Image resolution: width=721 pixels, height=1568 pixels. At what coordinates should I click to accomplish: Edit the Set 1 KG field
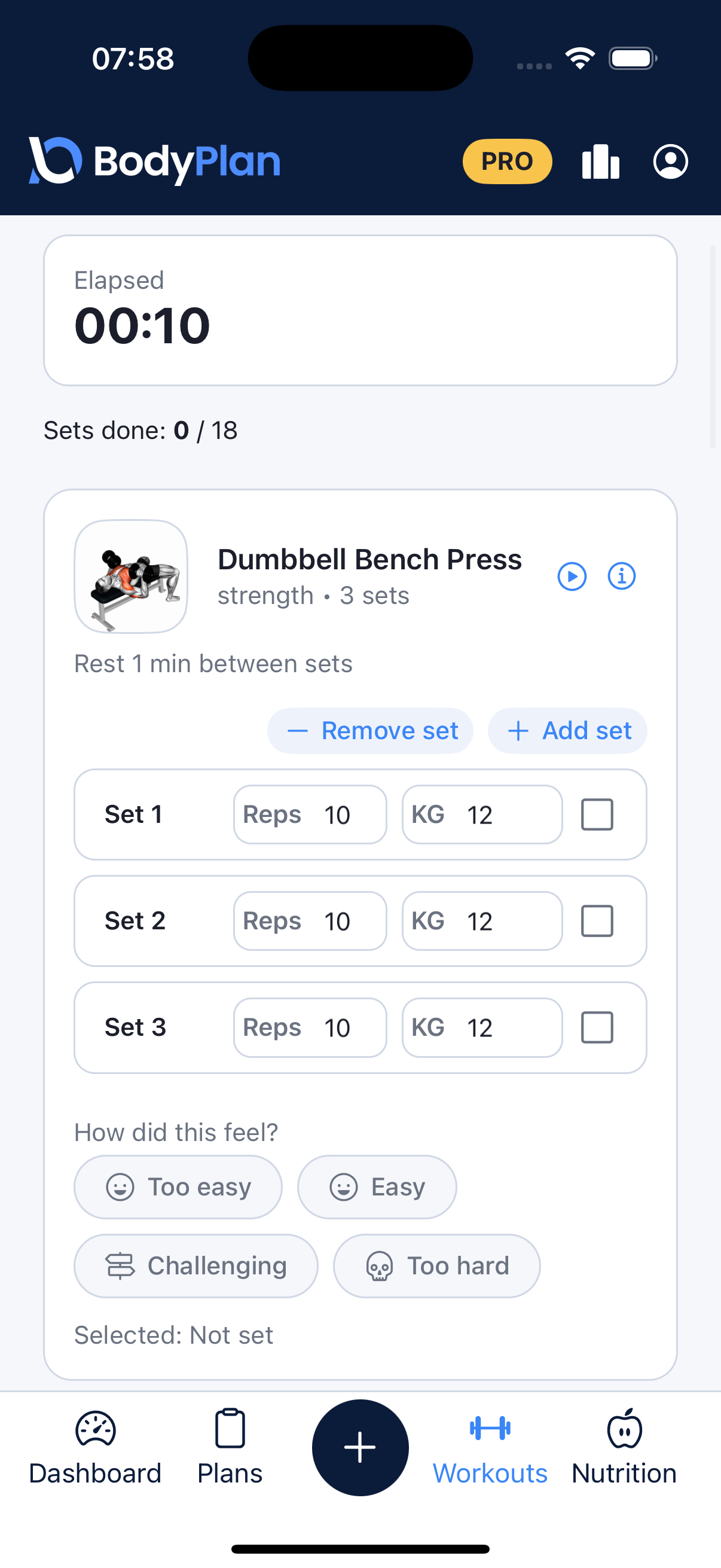[x=482, y=814]
